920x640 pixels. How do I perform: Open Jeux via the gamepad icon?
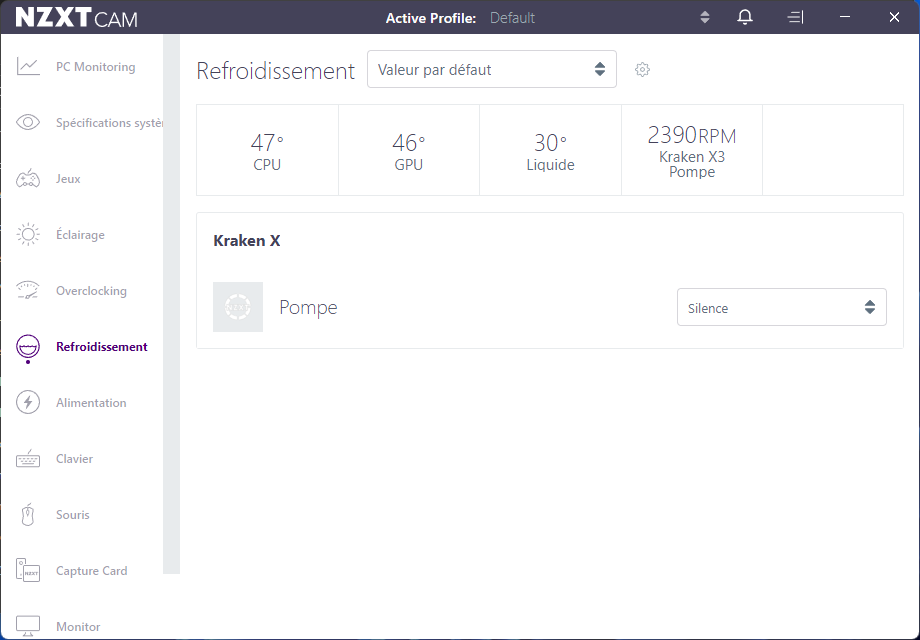point(28,179)
